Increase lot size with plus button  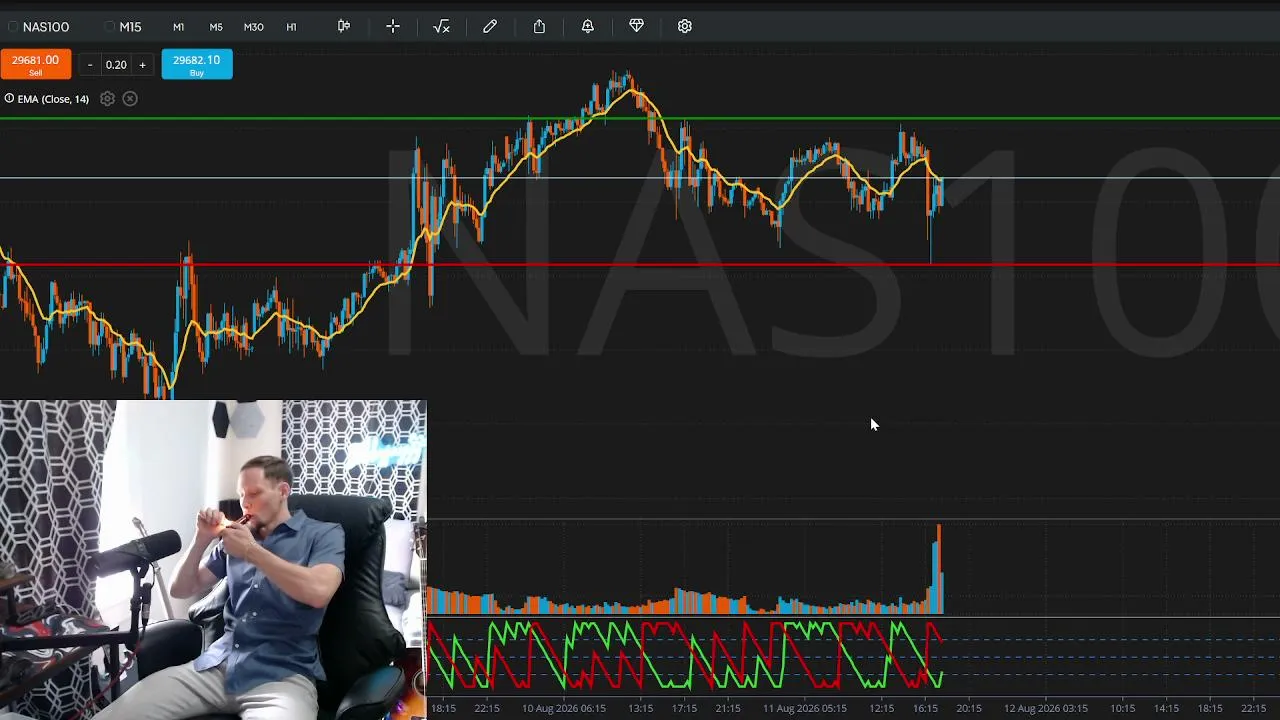pyautogui.click(x=142, y=65)
